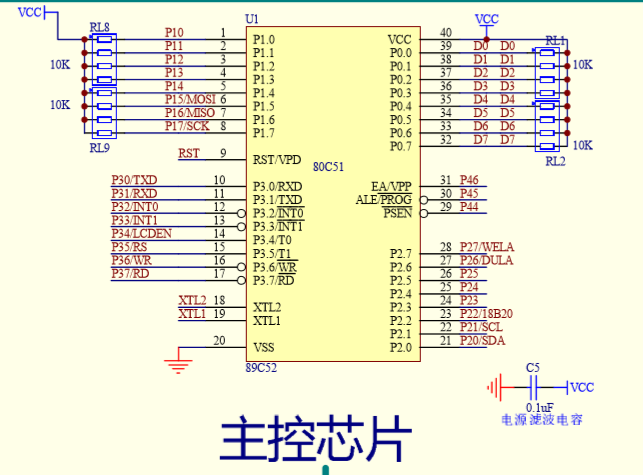Select the RL2 resistor network symbol

pyautogui.click(x=547, y=126)
